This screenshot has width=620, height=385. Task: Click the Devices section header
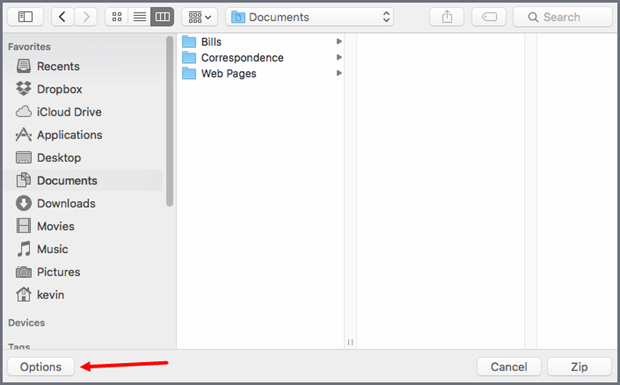click(x=26, y=323)
